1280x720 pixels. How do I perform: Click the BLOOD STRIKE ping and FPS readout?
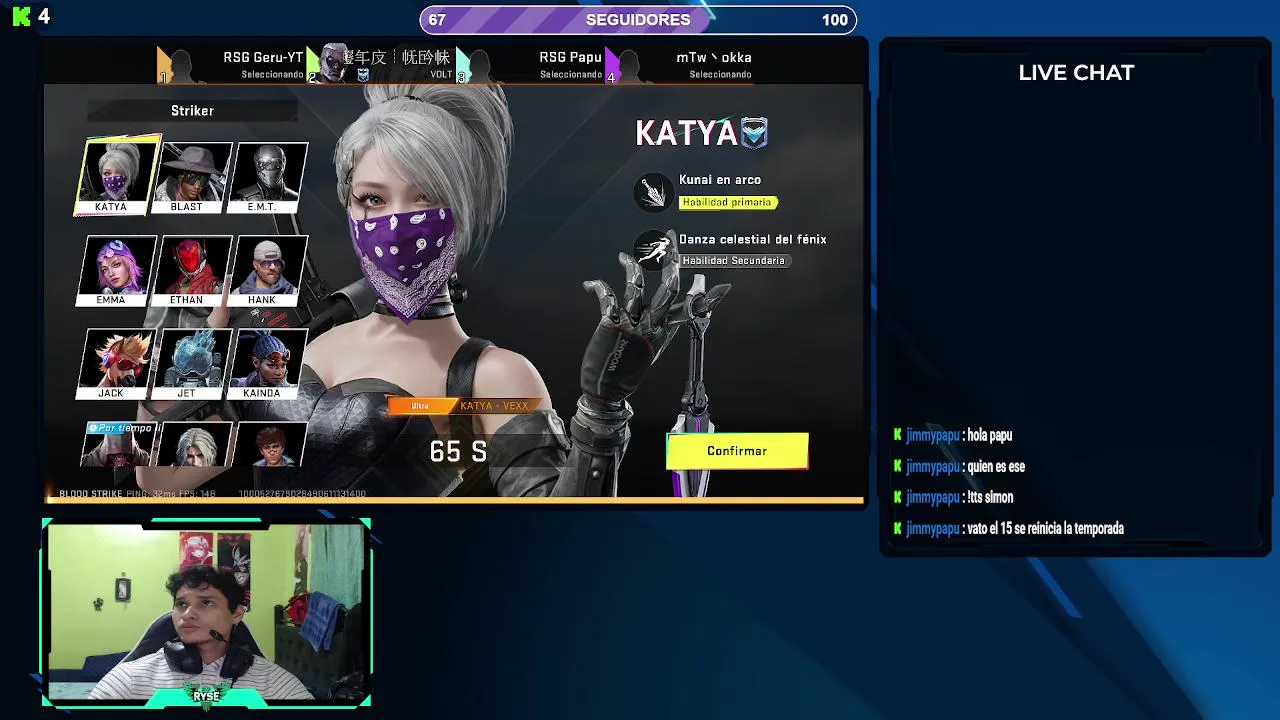137,493
